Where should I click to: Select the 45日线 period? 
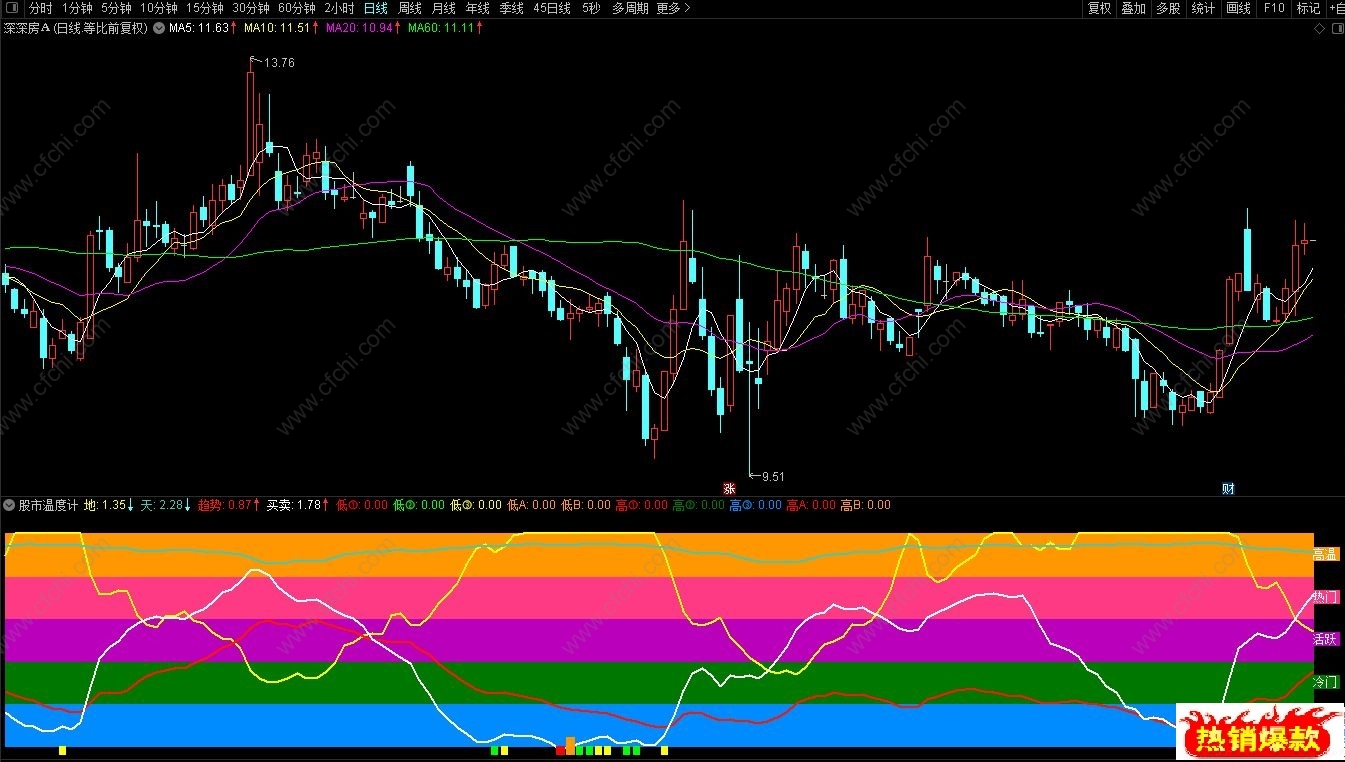click(552, 8)
